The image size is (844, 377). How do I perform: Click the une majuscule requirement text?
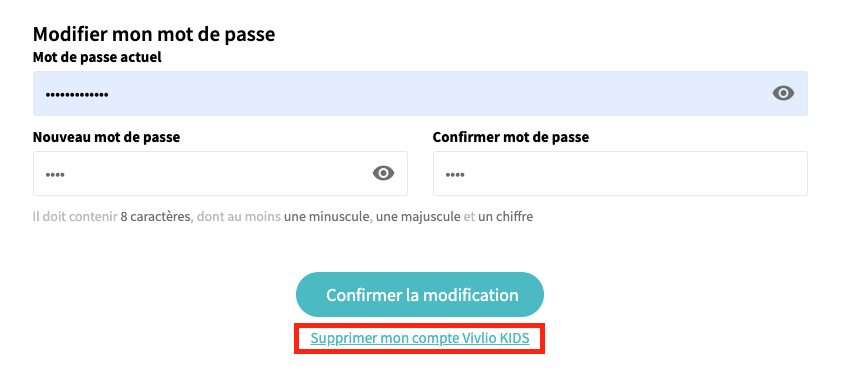point(418,217)
